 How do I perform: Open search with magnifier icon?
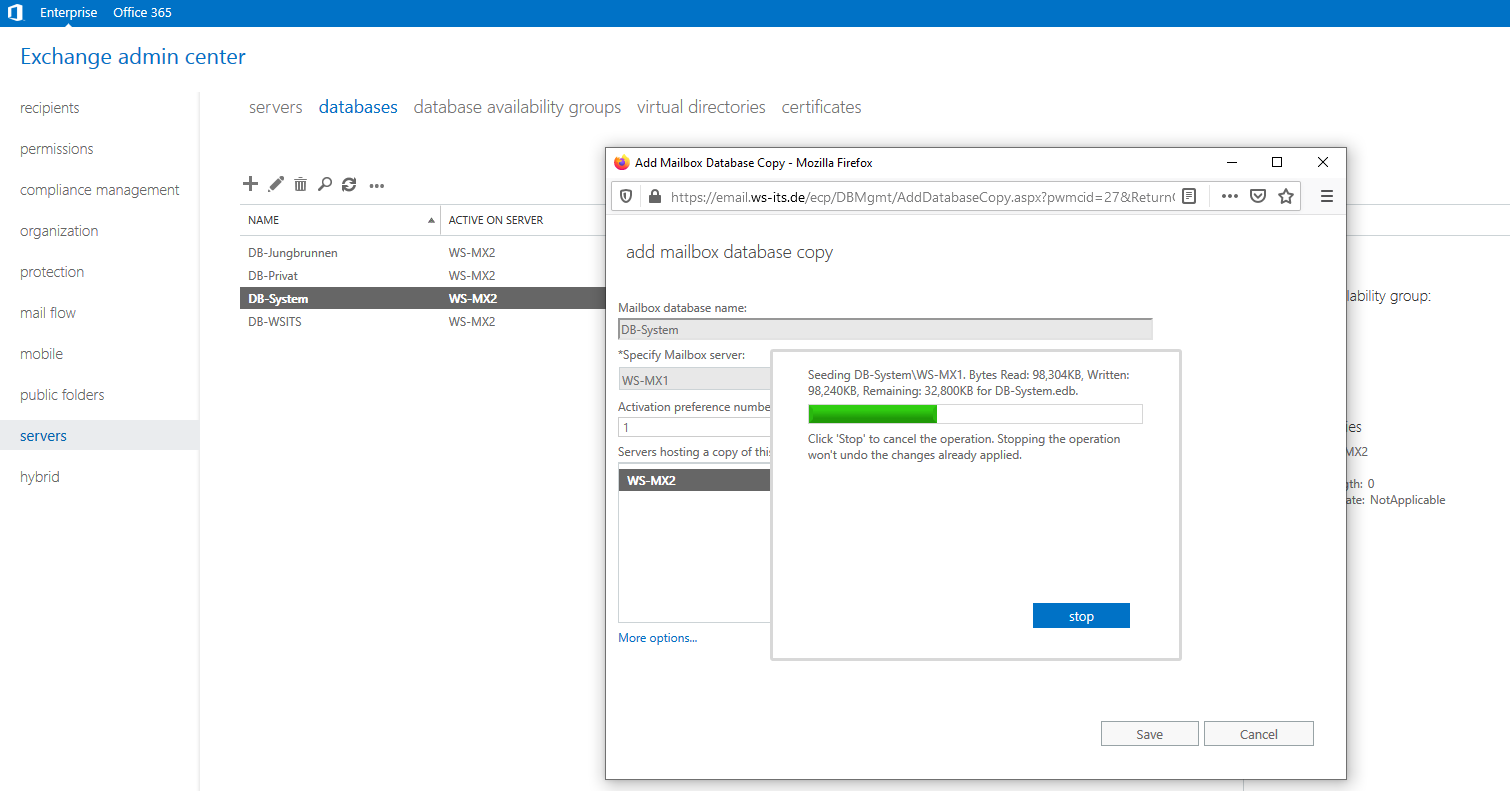click(x=325, y=184)
